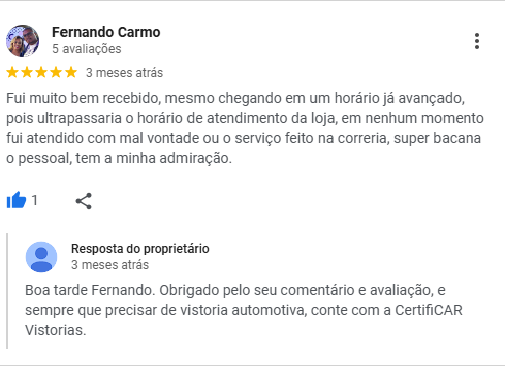The image size is (506, 367).
Task: Open the reviewer name Fernando Carmo
Action: [x=106, y=32]
